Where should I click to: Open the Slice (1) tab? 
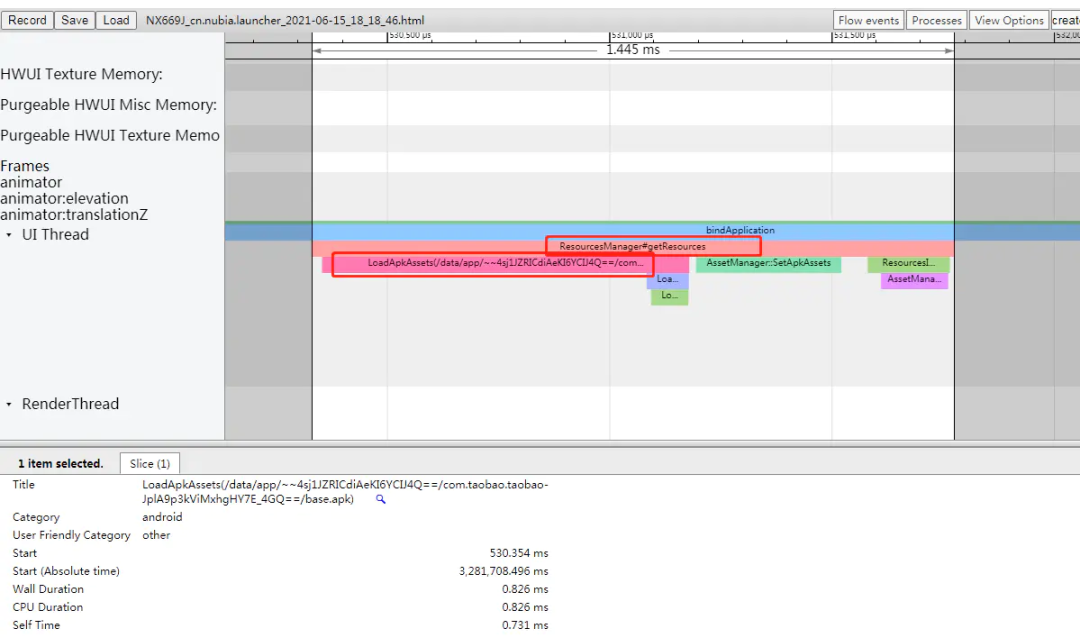point(149,464)
